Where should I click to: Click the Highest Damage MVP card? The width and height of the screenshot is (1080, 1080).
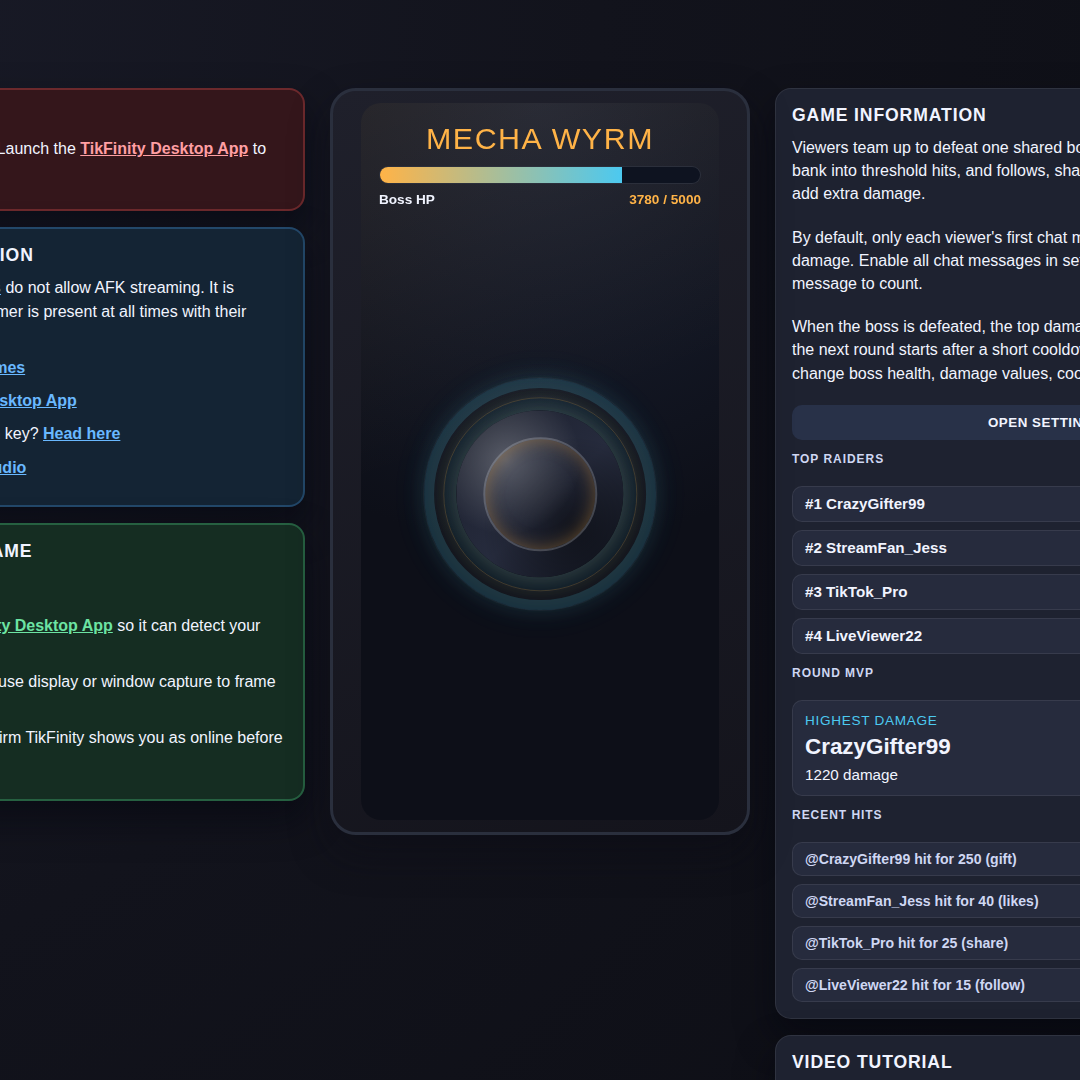click(x=936, y=748)
